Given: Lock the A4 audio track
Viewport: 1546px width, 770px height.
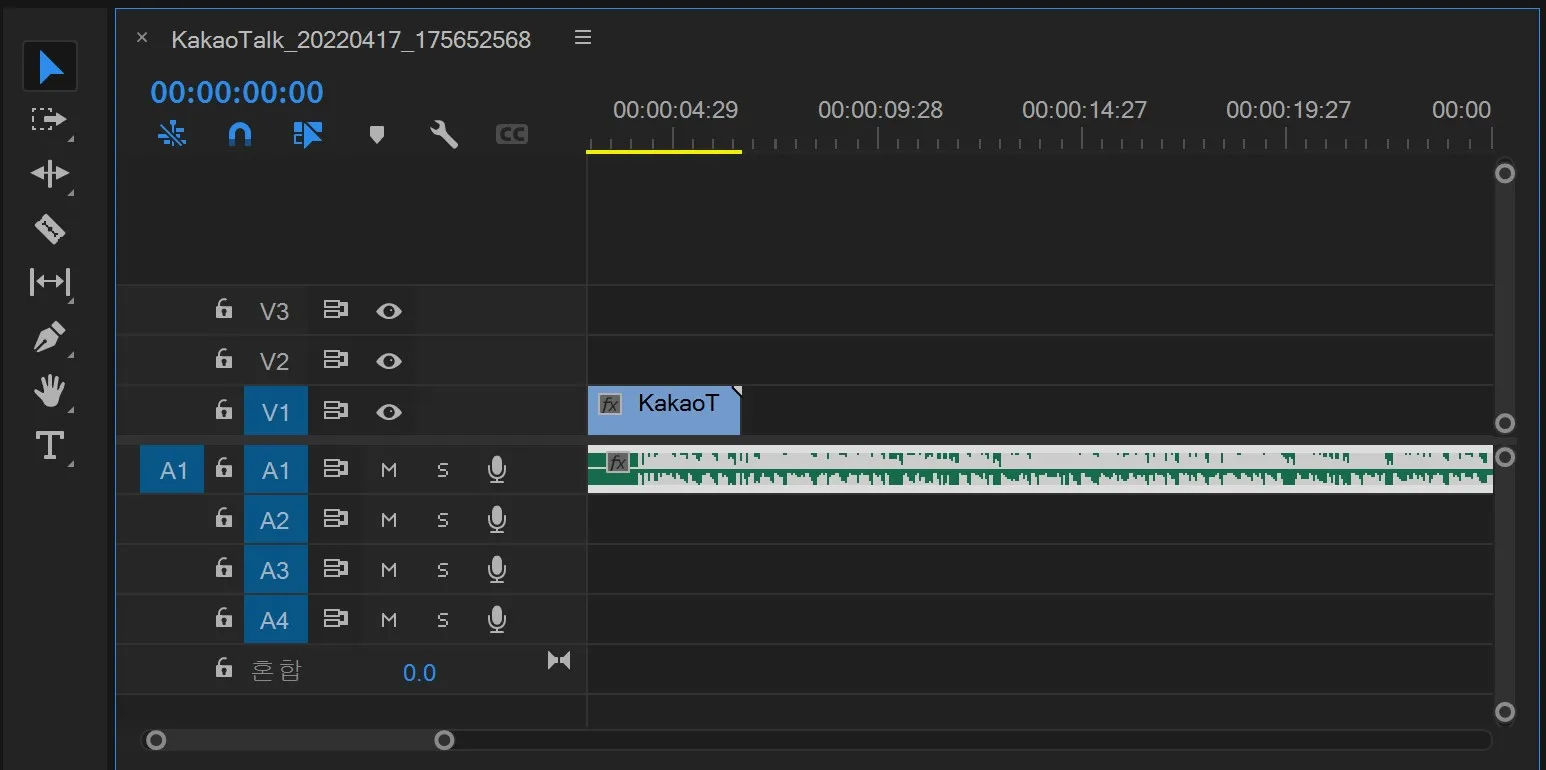Looking at the screenshot, I should coord(224,618).
